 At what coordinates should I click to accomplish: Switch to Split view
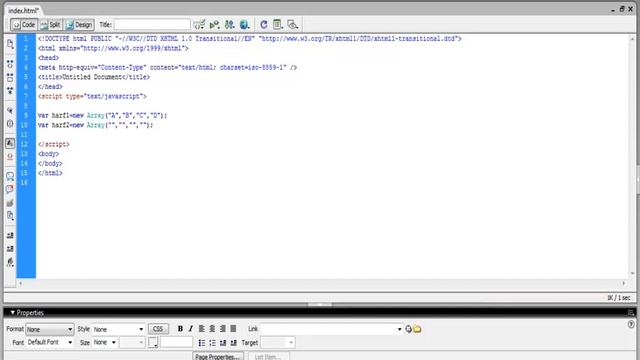51,25
